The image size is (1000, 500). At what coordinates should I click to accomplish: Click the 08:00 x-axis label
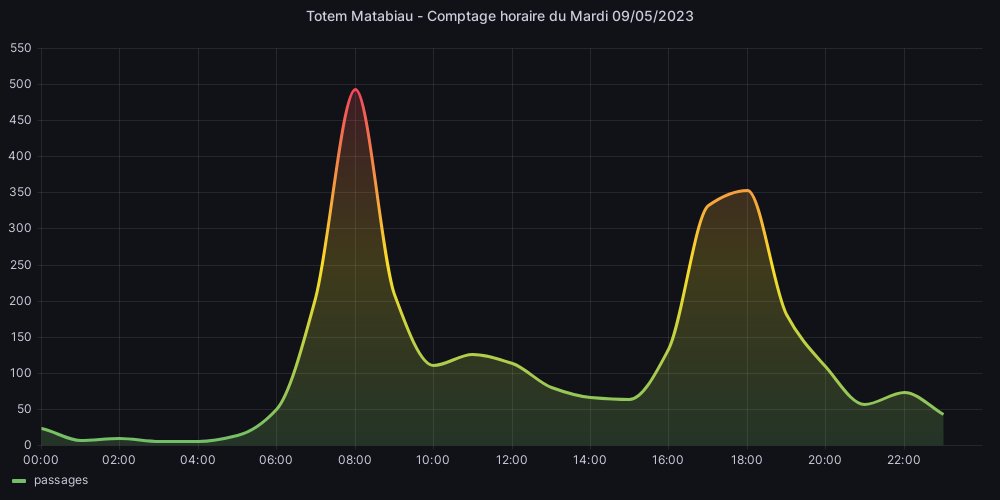tap(355, 459)
